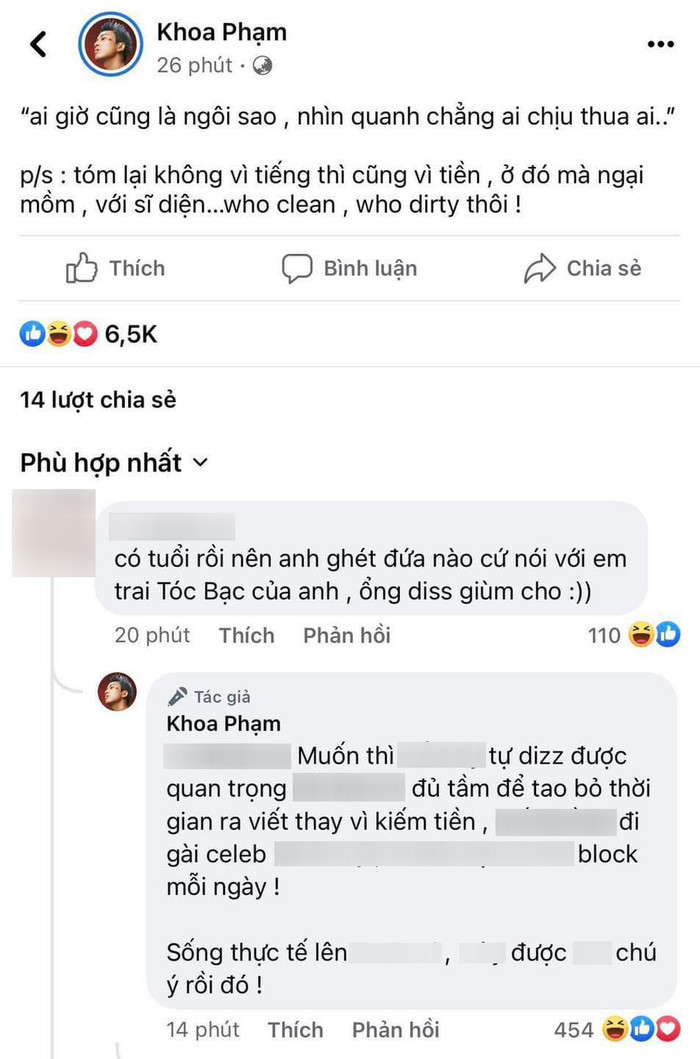Screen dimensions: 700x1059
Task: Open Khoa Phạm's profile via his name
Action: pos(222,31)
